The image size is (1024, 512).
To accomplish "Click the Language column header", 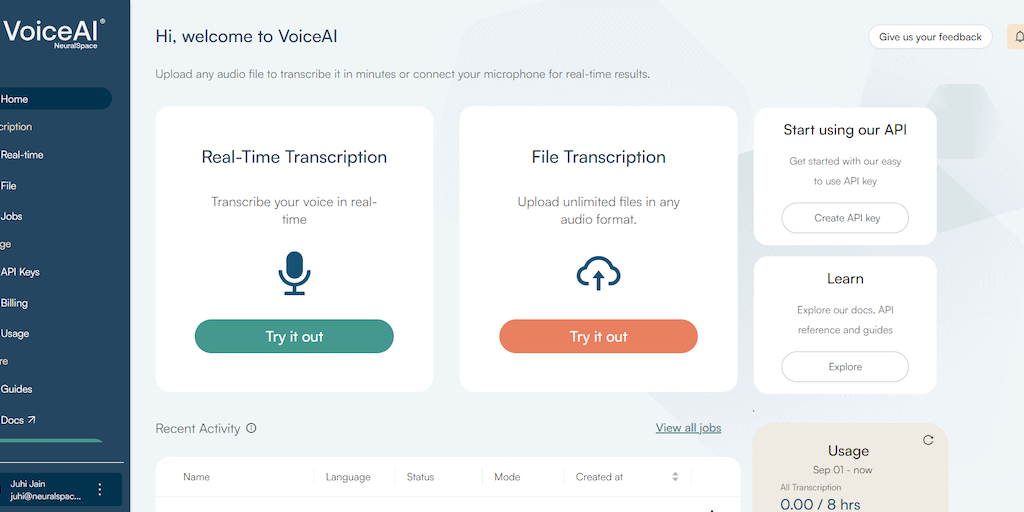I will click(x=348, y=477).
